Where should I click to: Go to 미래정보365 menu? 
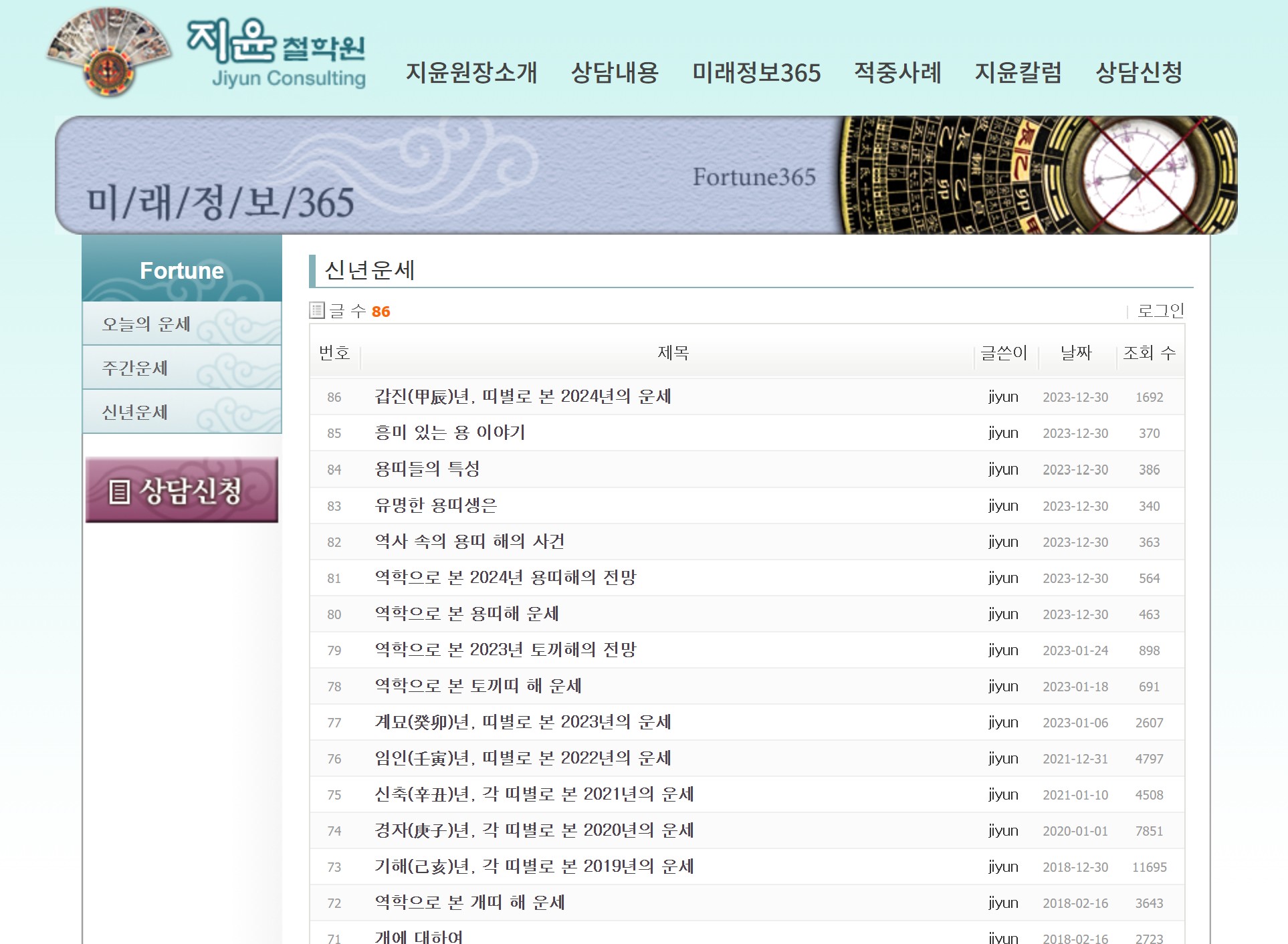[x=756, y=72]
